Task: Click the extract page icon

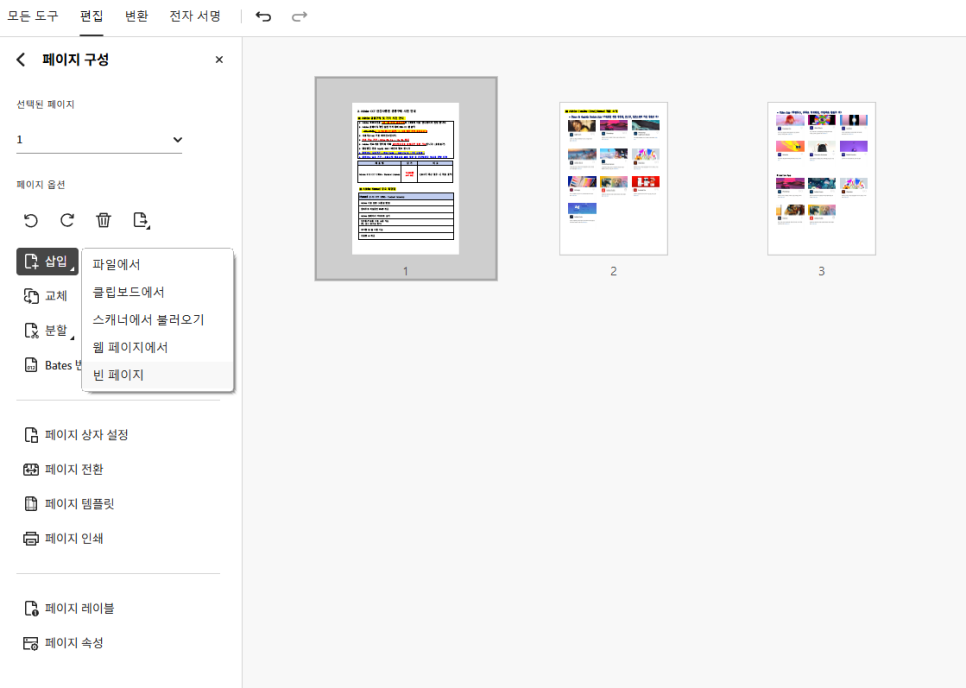Action: (141, 220)
